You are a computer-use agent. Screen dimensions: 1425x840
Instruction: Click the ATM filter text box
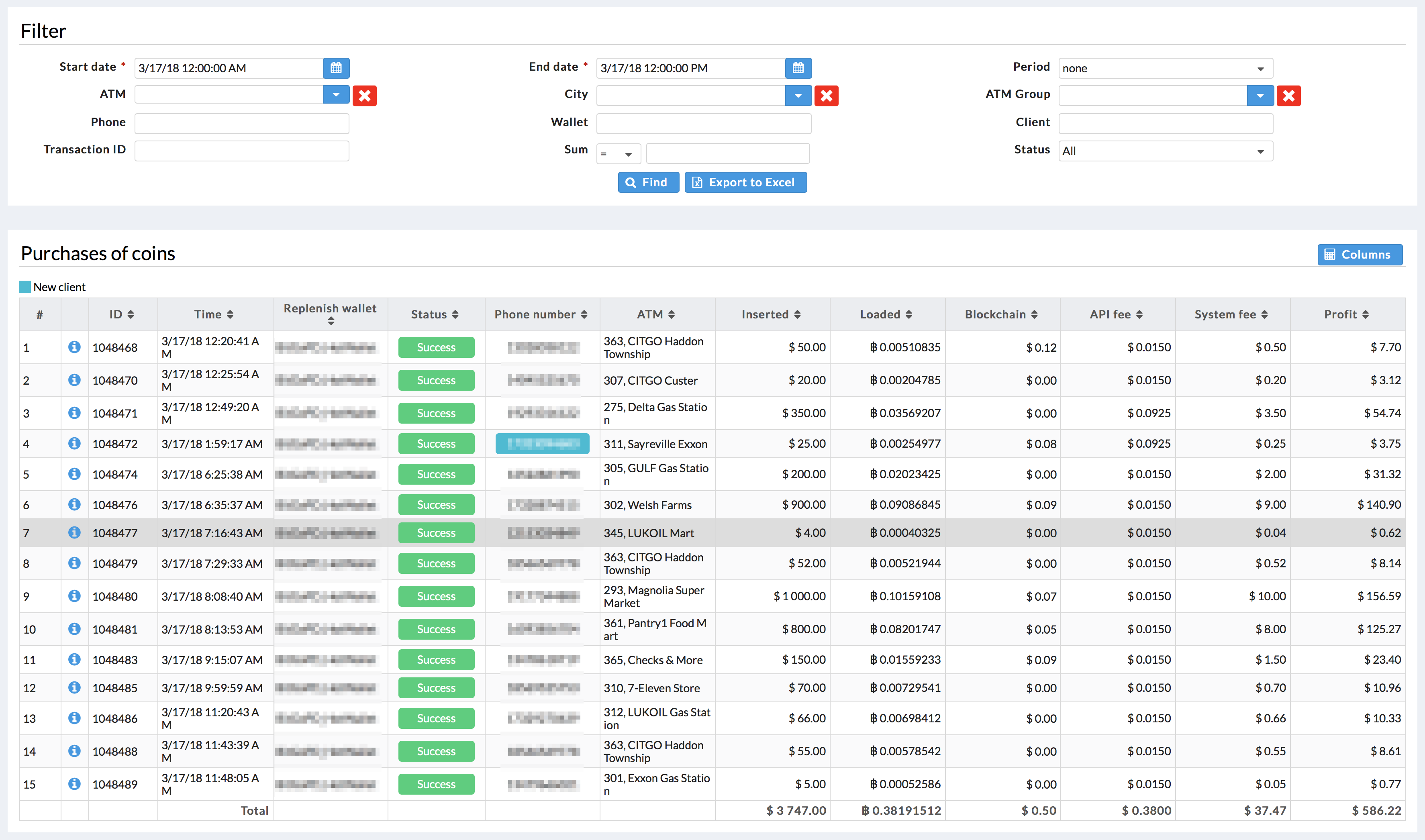(229, 94)
